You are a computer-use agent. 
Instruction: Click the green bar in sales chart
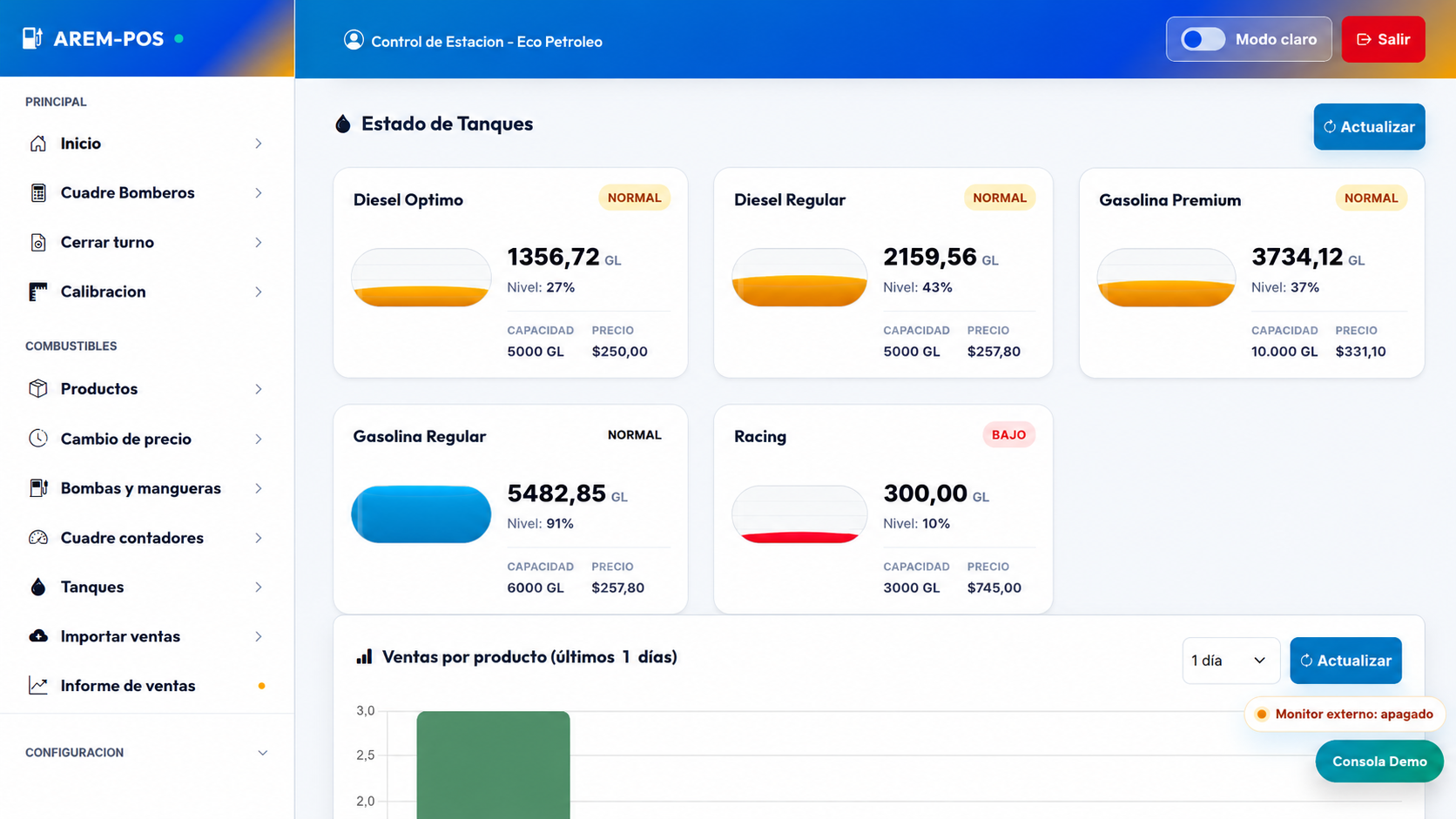493,765
